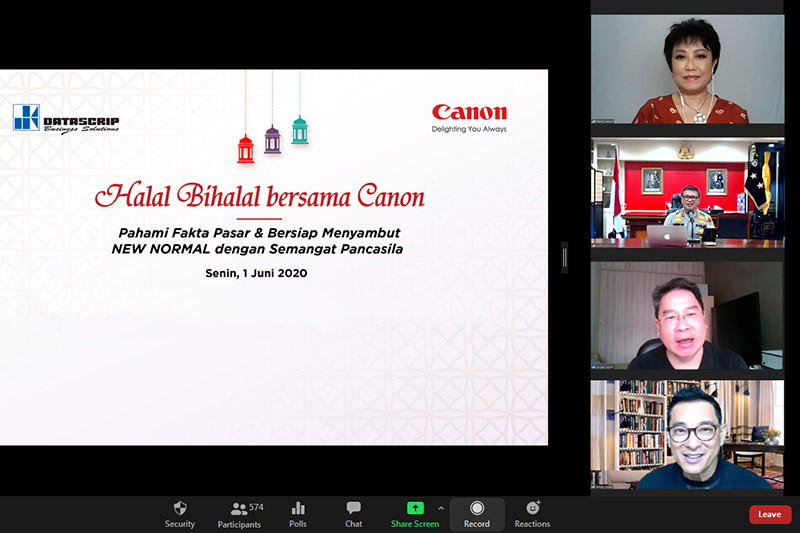The width and height of the screenshot is (800, 533).
Task: Click the Participants label in toolbar
Action: click(x=239, y=524)
